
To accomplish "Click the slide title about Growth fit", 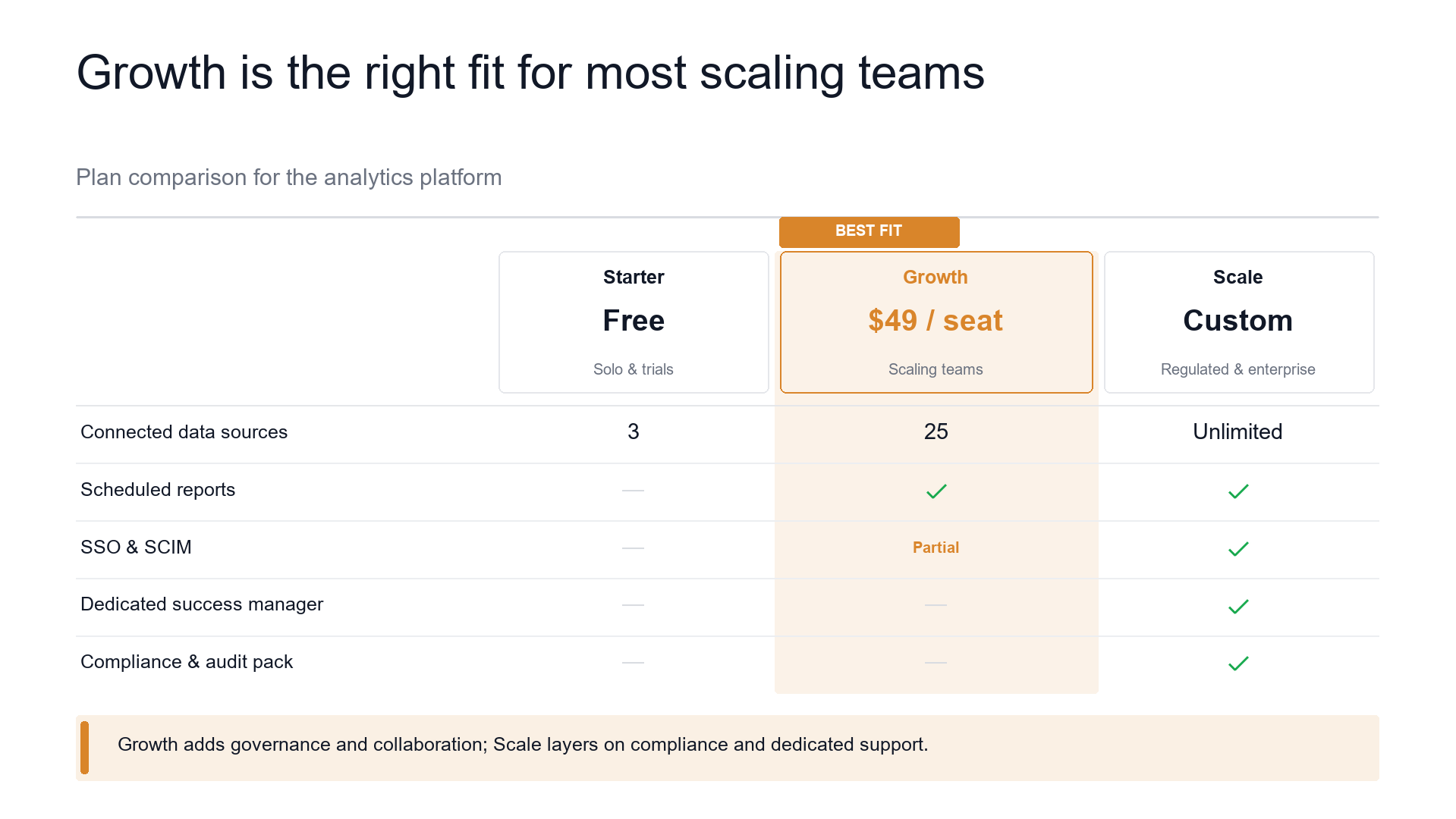I will pyautogui.click(x=530, y=74).
